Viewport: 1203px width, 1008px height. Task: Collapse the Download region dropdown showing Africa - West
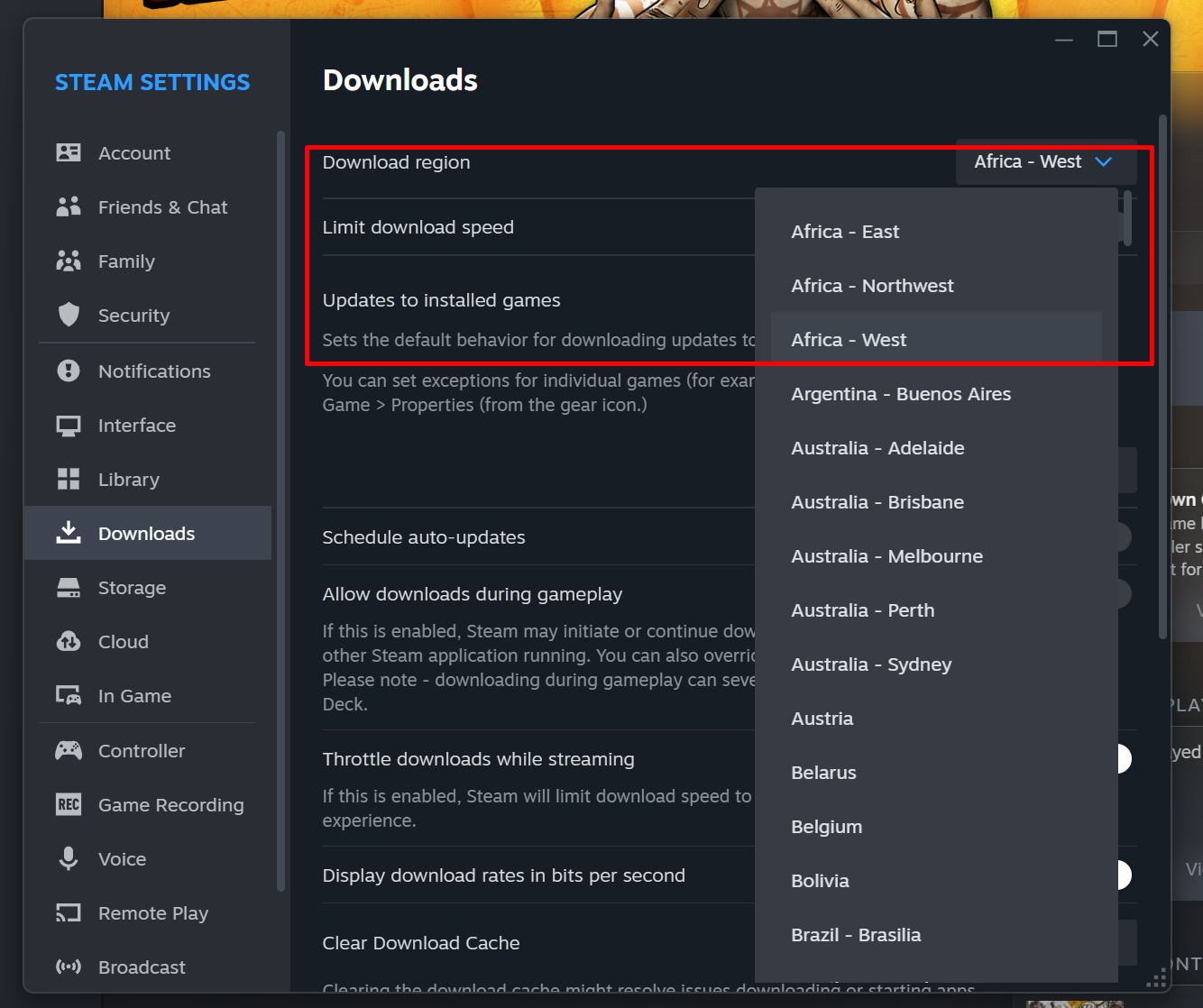click(x=1046, y=162)
